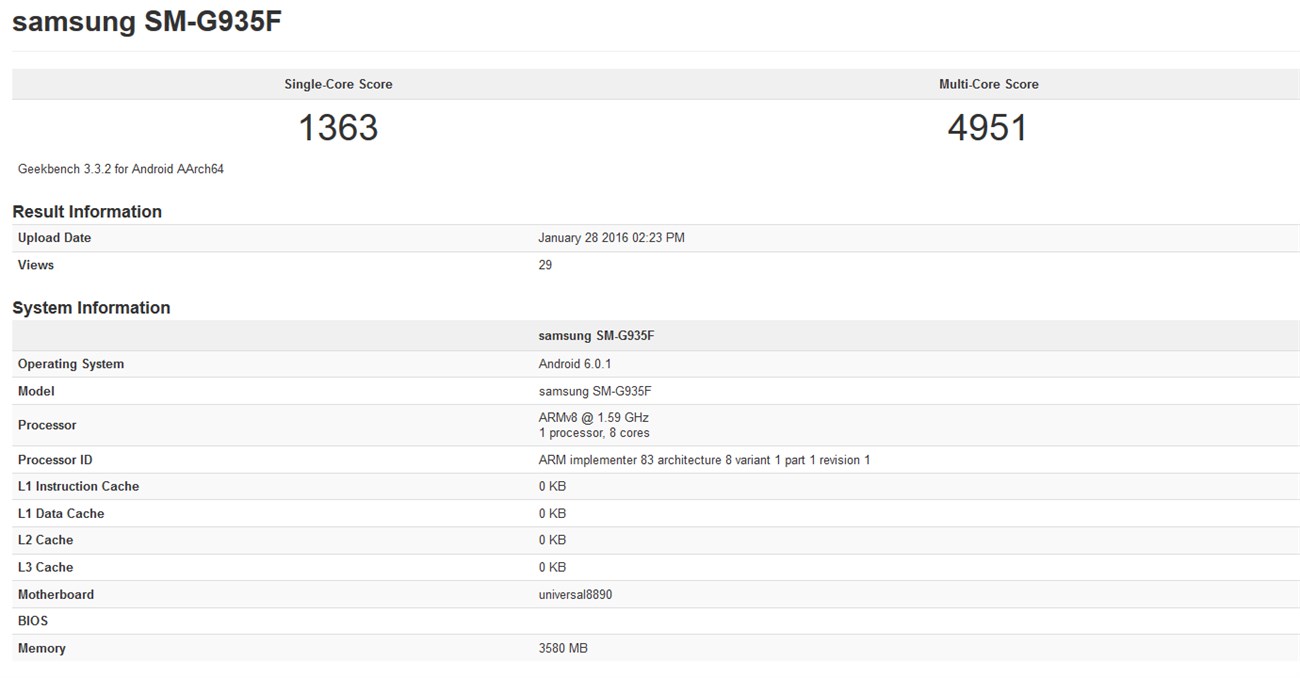
Task: Click the samsung SM-G935F table column header
Action: click(x=596, y=336)
